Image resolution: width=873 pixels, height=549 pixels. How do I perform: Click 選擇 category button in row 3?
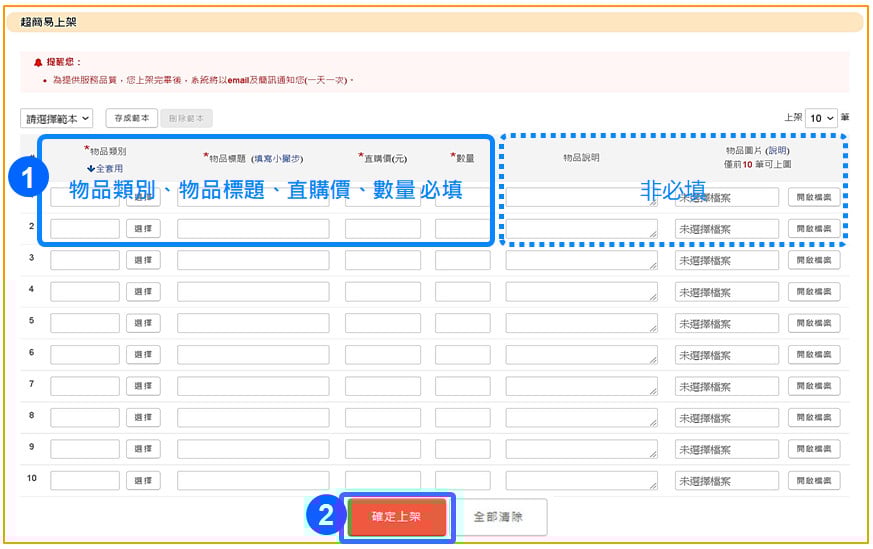(x=143, y=260)
